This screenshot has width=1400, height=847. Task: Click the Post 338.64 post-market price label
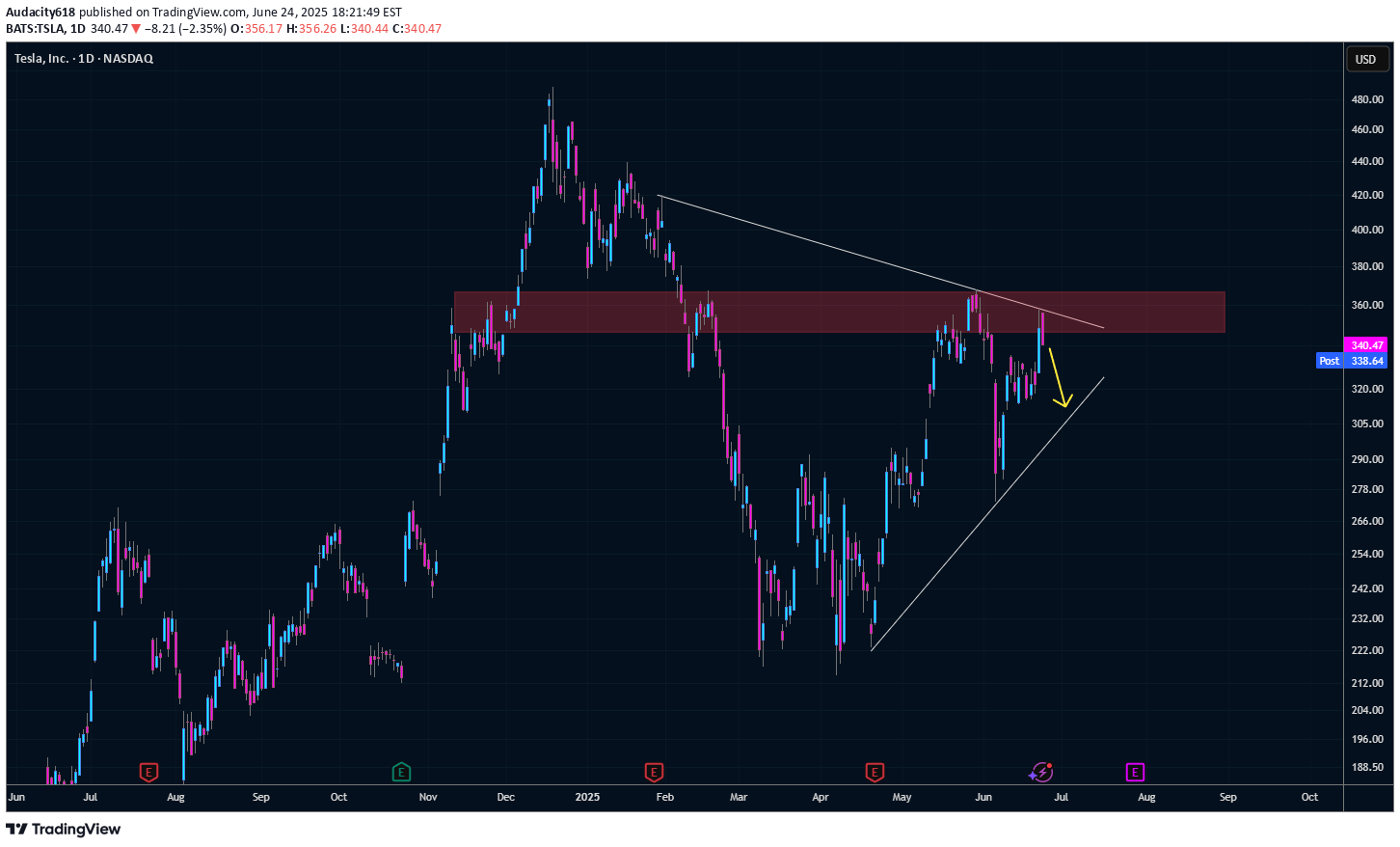(x=1352, y=361)
